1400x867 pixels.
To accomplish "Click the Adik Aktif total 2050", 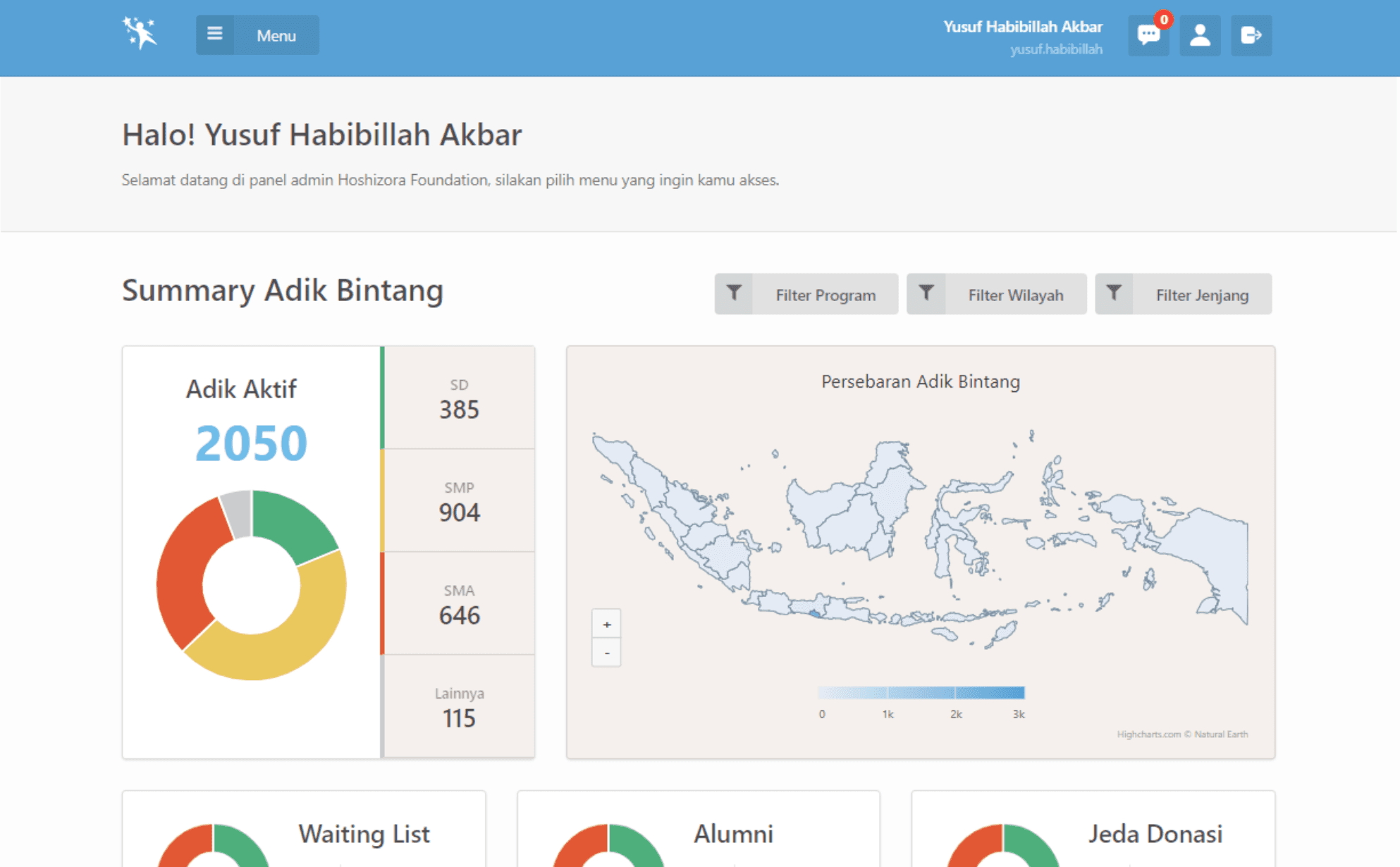I will [251, 443].
